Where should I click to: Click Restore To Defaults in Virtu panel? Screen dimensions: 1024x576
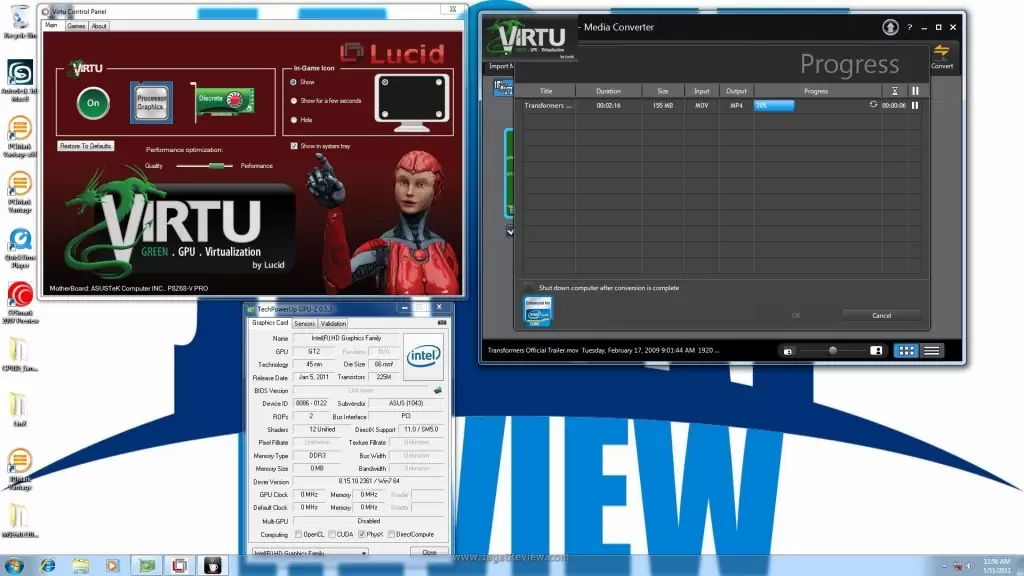86,146
